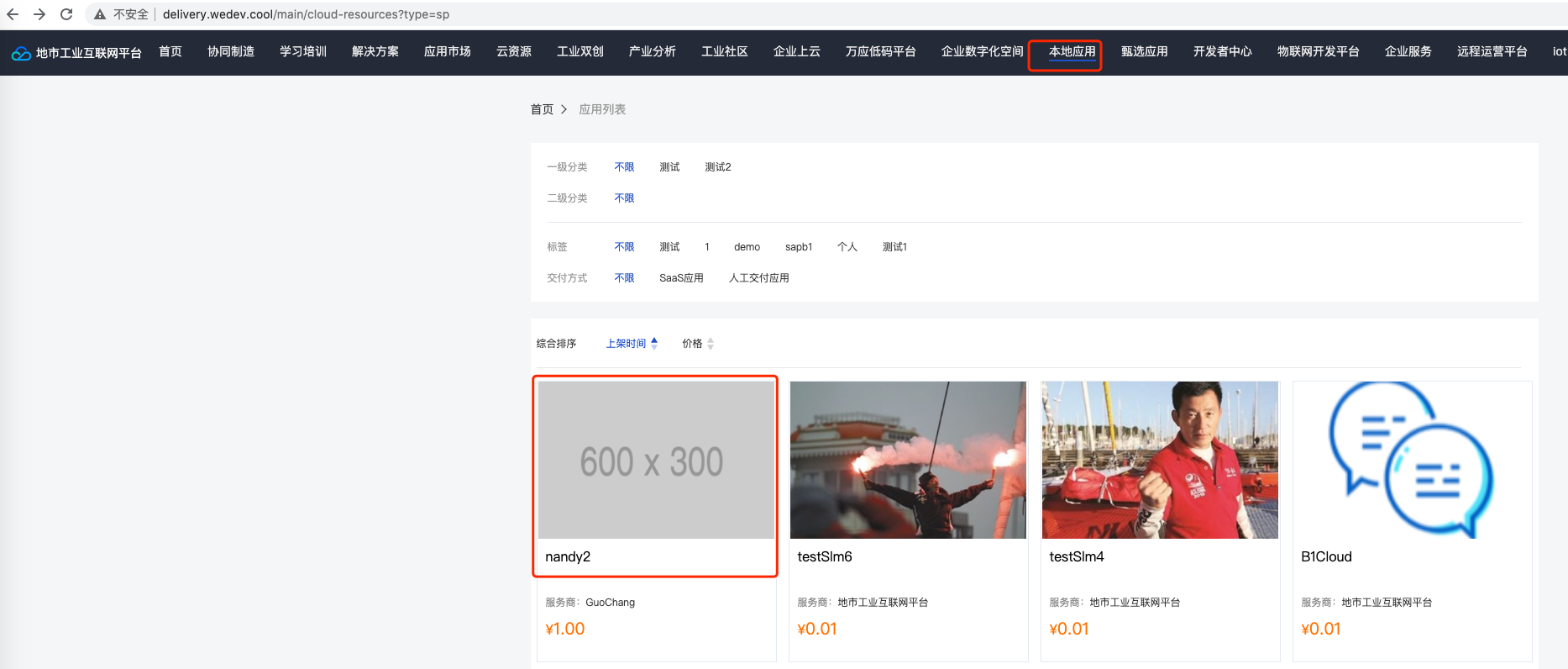Open 工业社区 navigation item

tap(725, 52)
